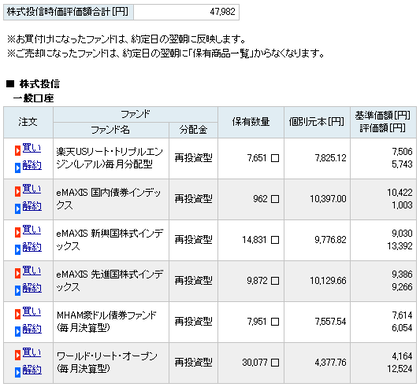
Task: Click the ■ 株式投信 section heading
Action: tap(33, 84)
